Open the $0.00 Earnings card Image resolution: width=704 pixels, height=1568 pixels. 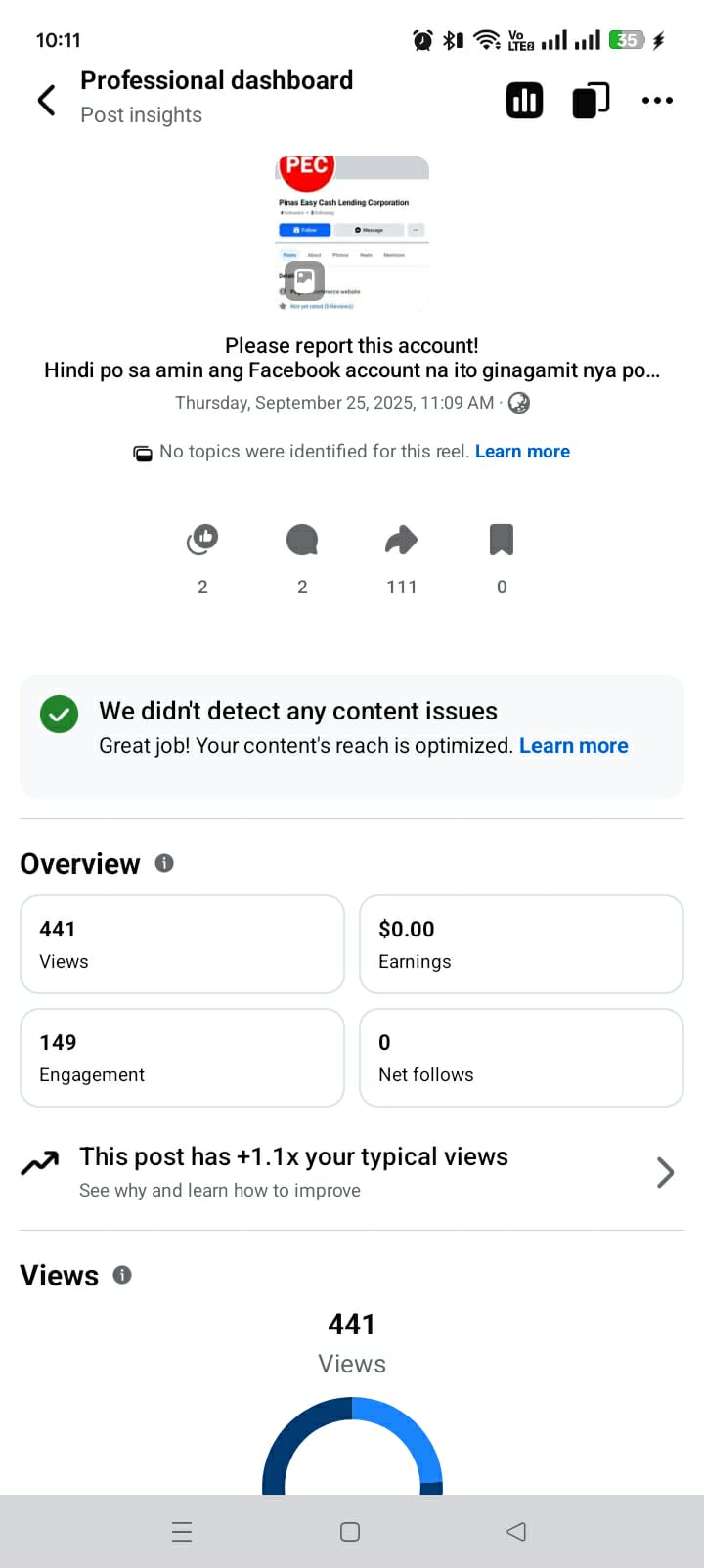pos(521,944)
